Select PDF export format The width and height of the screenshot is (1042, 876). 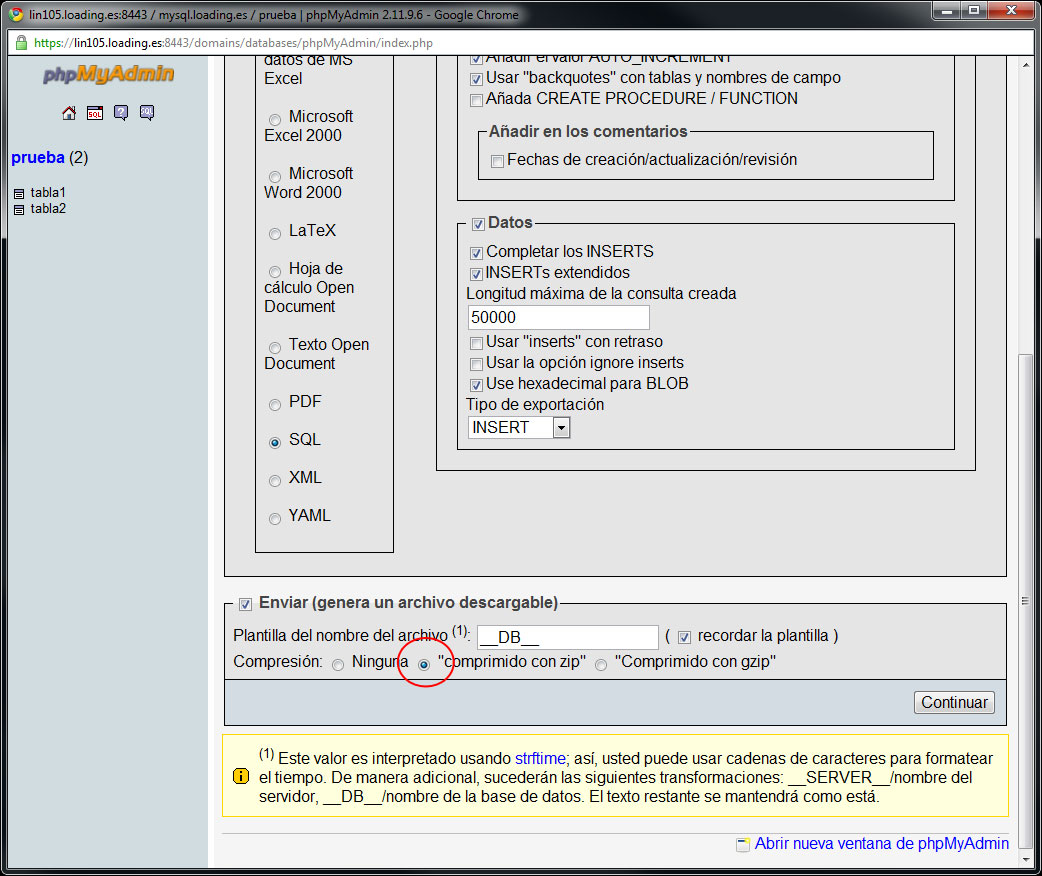[274, 405]
